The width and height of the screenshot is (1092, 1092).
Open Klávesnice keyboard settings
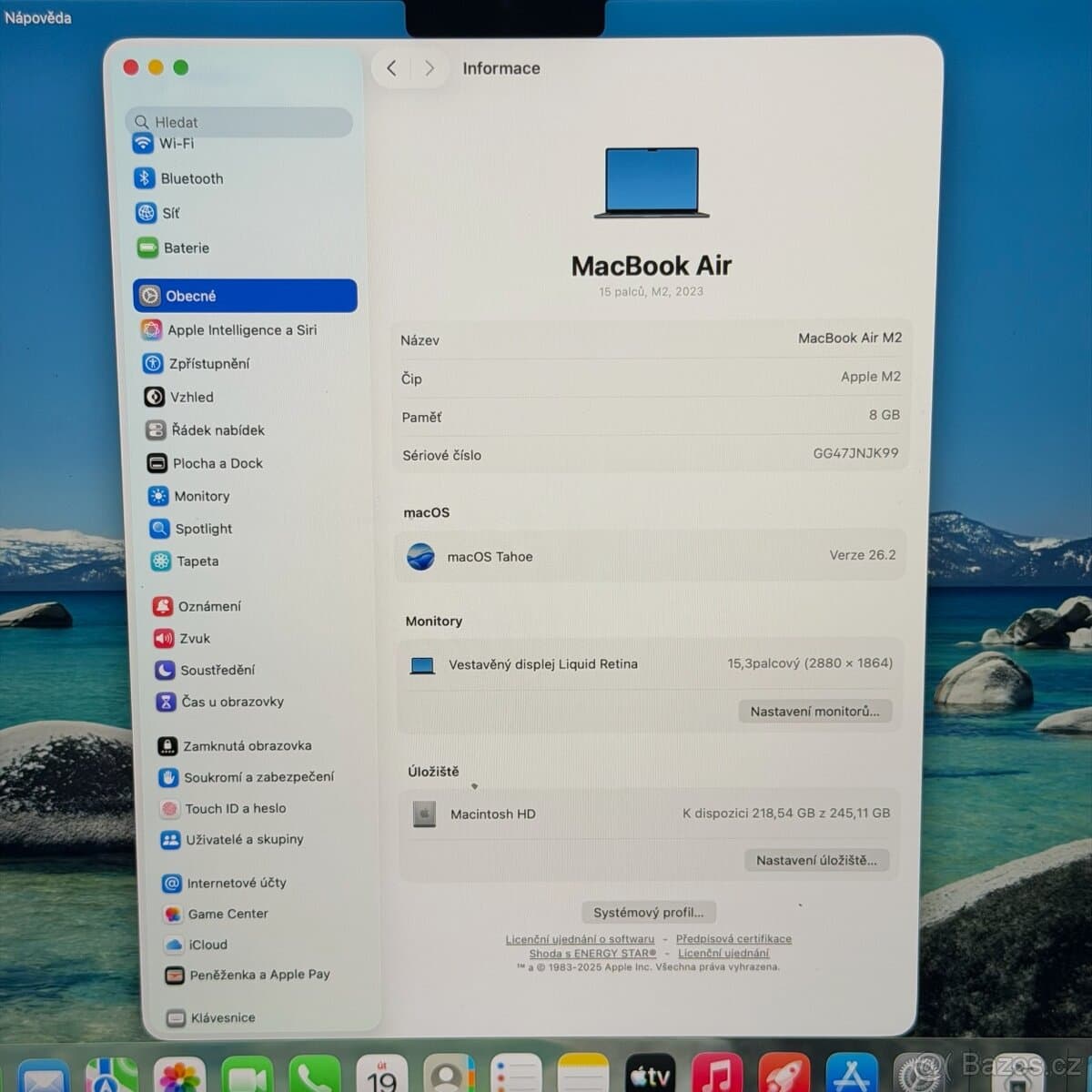coord(211,1017)
